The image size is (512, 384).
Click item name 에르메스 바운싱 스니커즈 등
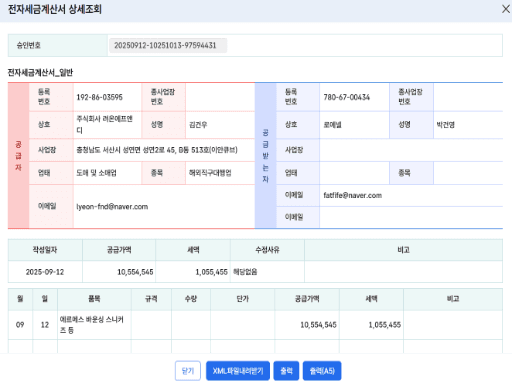(x=92, y=325)
